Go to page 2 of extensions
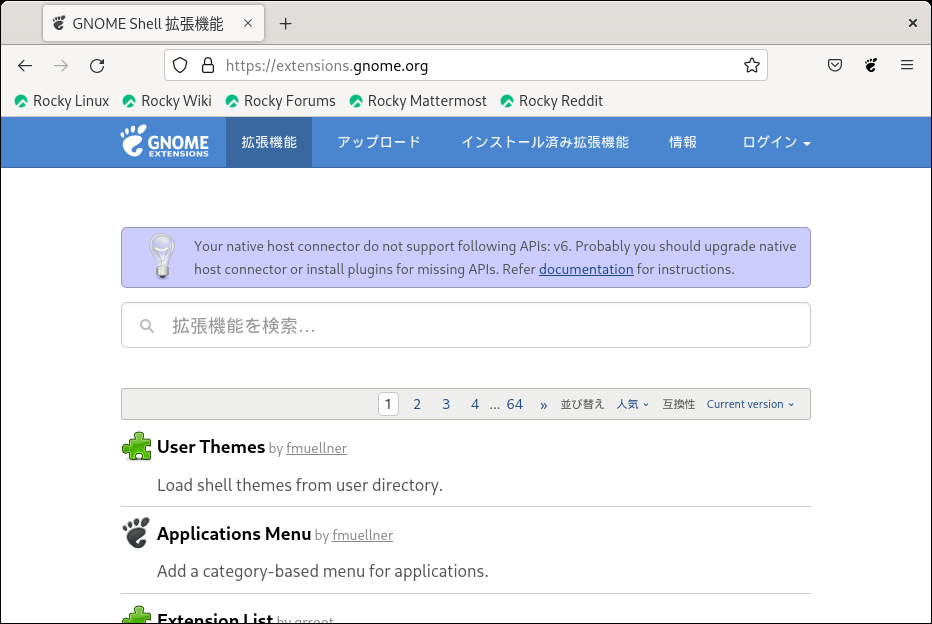This screenshot has height=624, width=932. 417,404
